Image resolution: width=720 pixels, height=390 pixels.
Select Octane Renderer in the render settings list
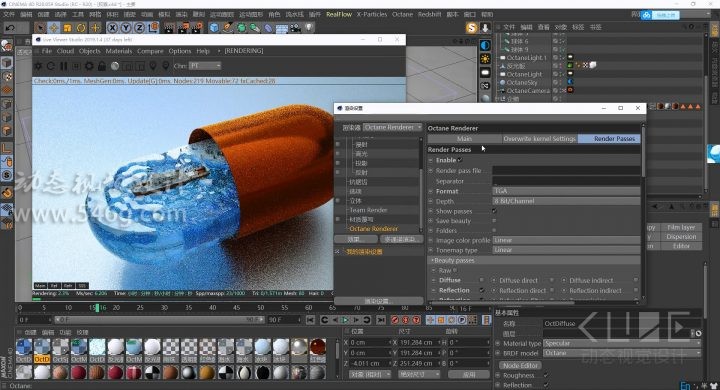(x=373, y=229)
